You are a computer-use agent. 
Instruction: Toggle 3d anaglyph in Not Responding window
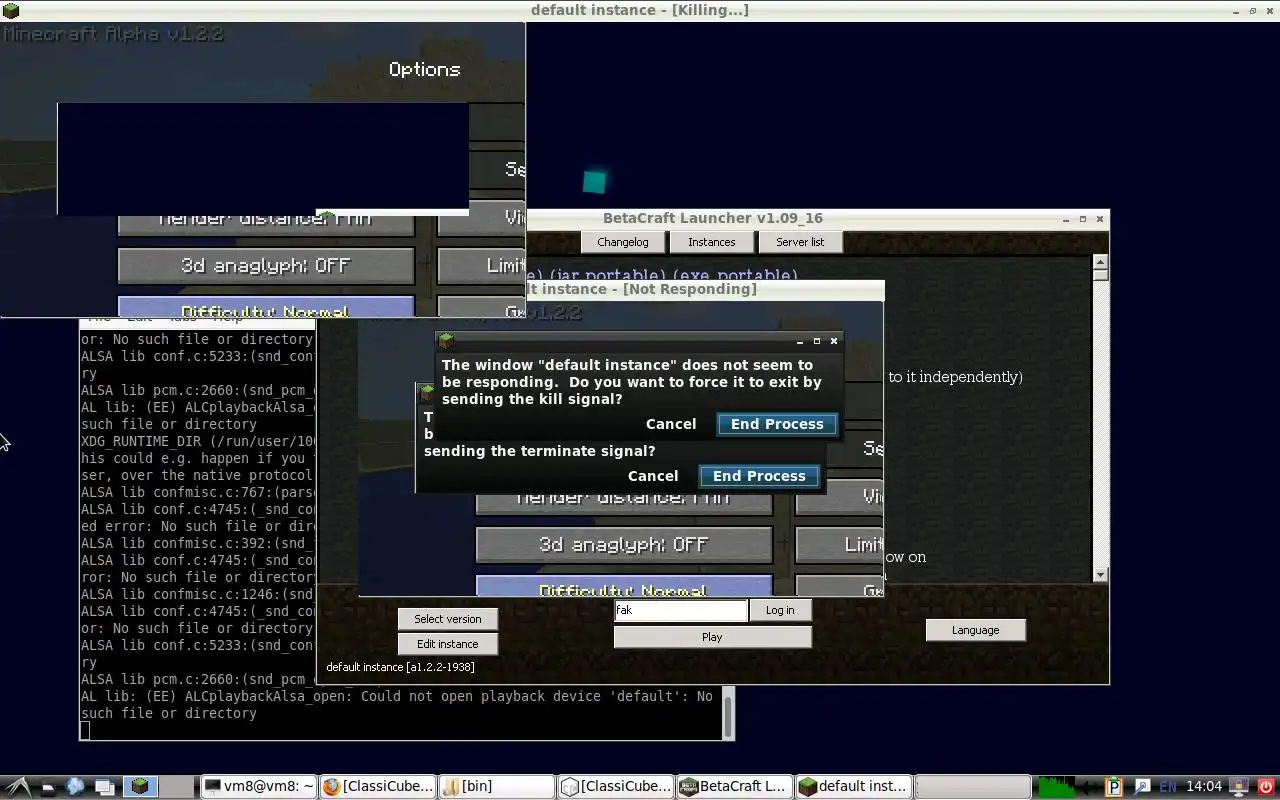[x=624, y=545]
